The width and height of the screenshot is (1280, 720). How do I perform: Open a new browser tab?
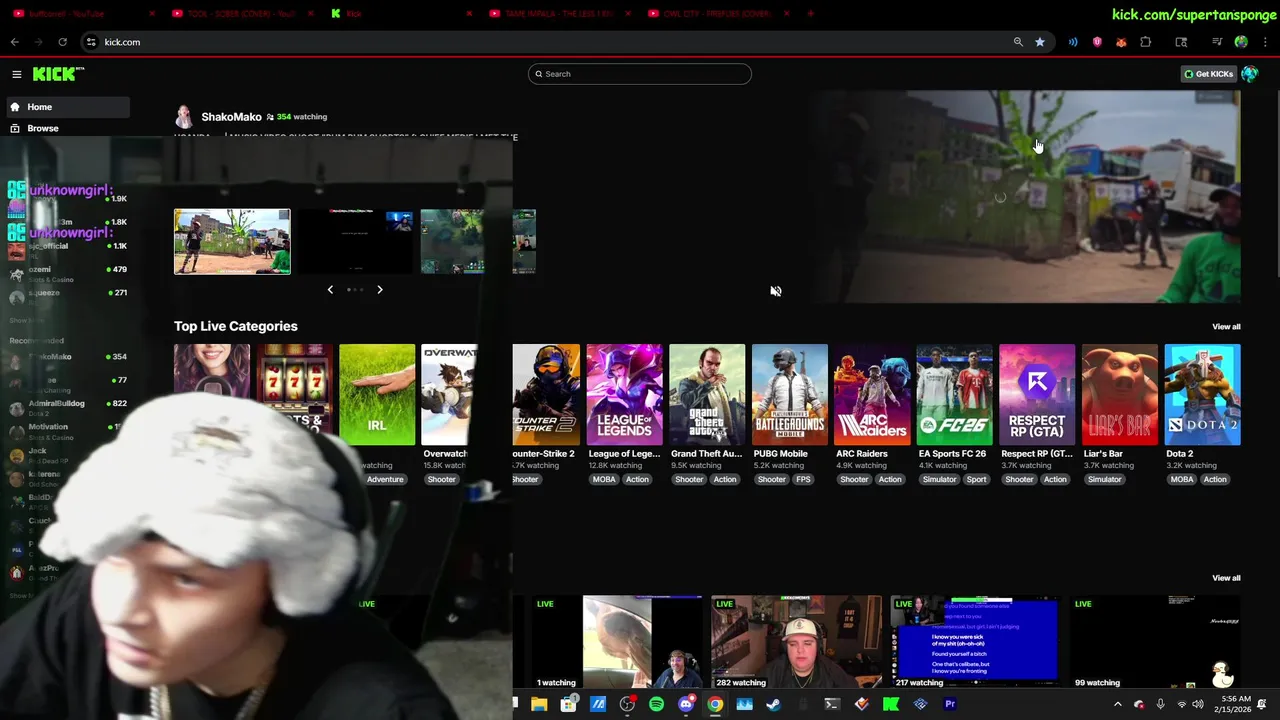pos(810,14)
